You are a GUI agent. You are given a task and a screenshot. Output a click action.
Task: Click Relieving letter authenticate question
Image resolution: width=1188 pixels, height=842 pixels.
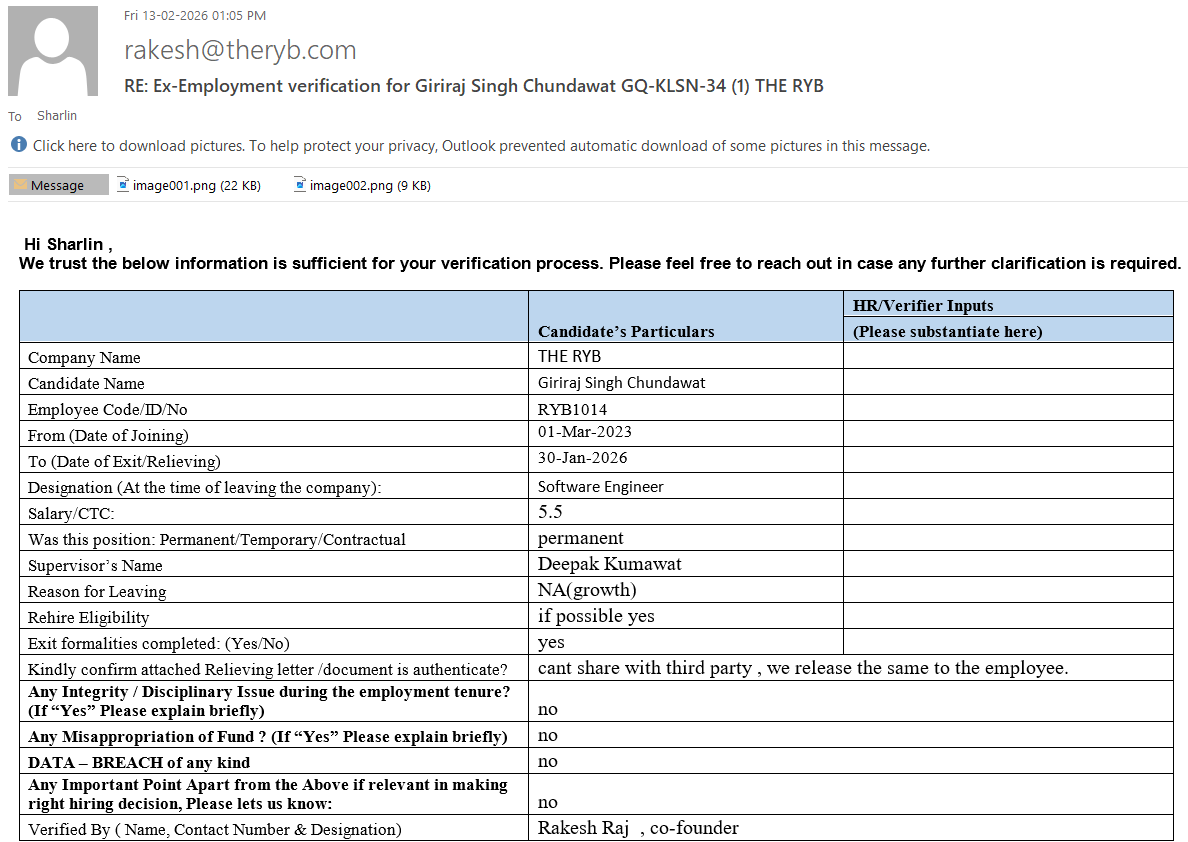coord(267,669)
